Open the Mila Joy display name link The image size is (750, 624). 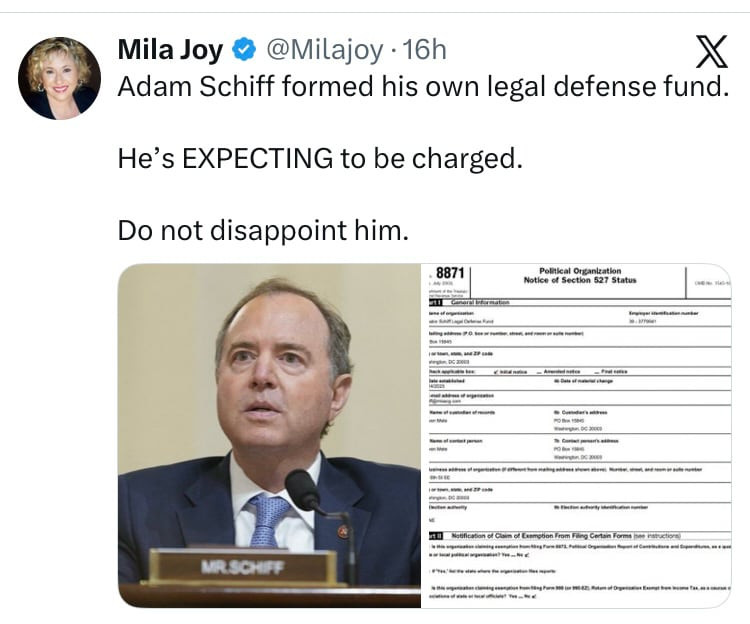(x=173, y=49)
